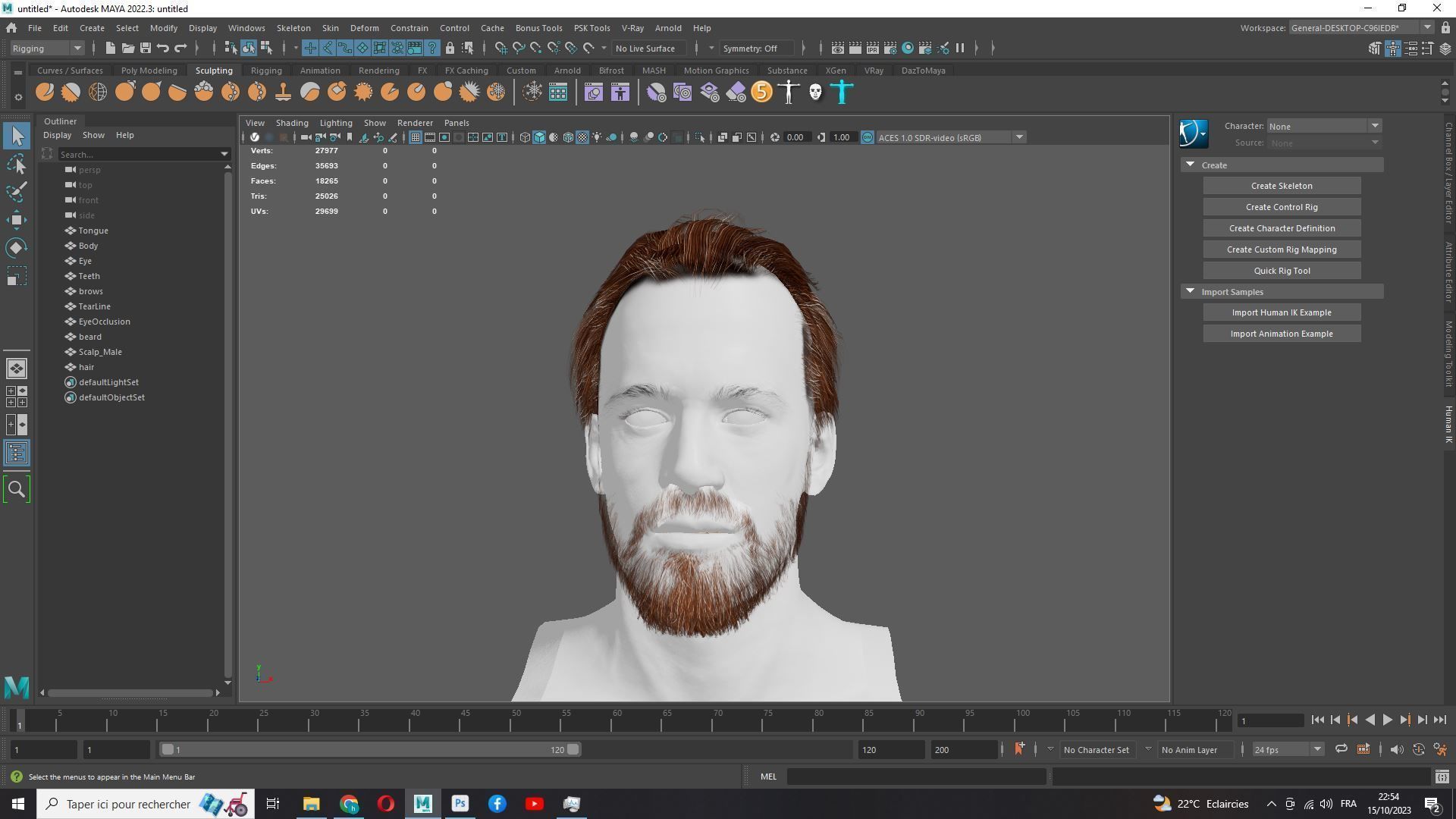Open the 24 fps frame rate dropdown
This screenshot has height=819, width=1456.
1288,749
